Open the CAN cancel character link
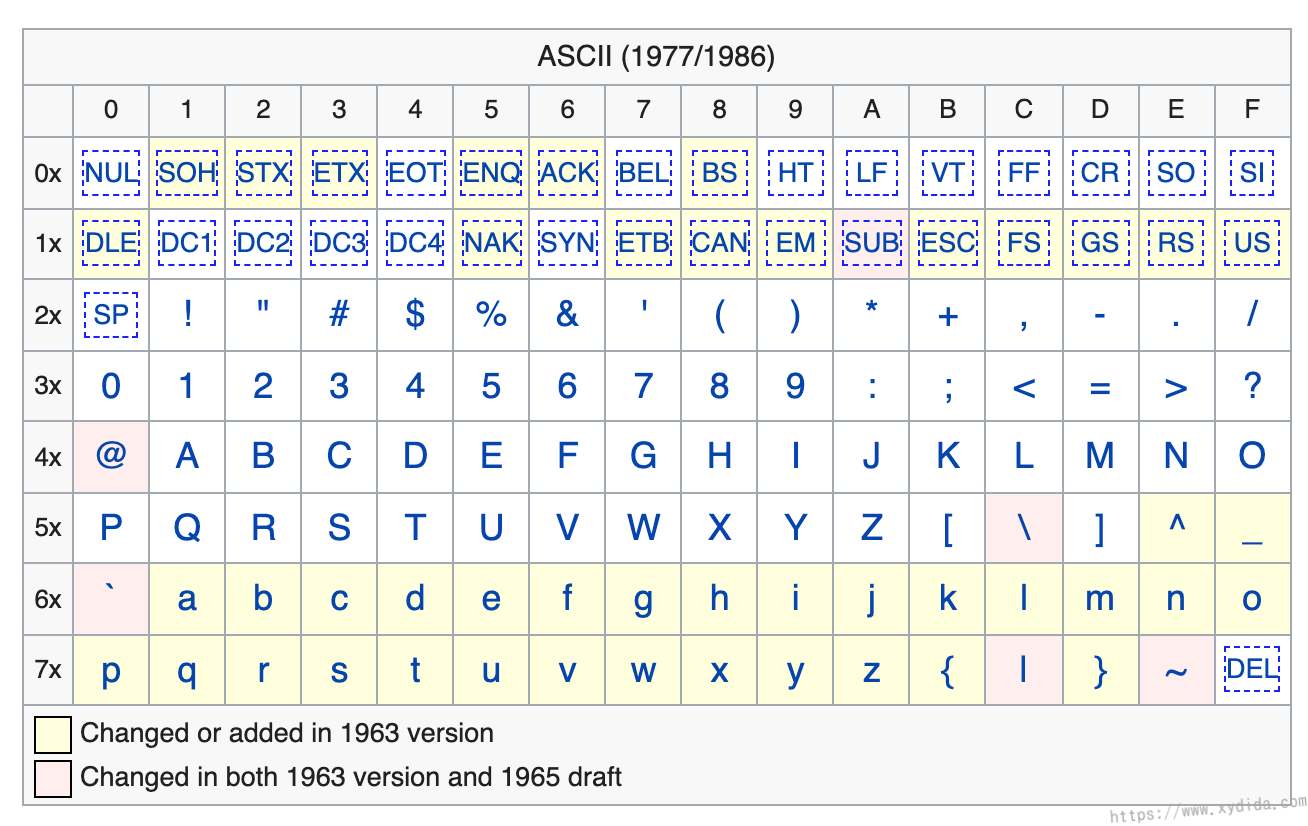The height and width of the screenshot is (826, 1308). pos(719,243)
